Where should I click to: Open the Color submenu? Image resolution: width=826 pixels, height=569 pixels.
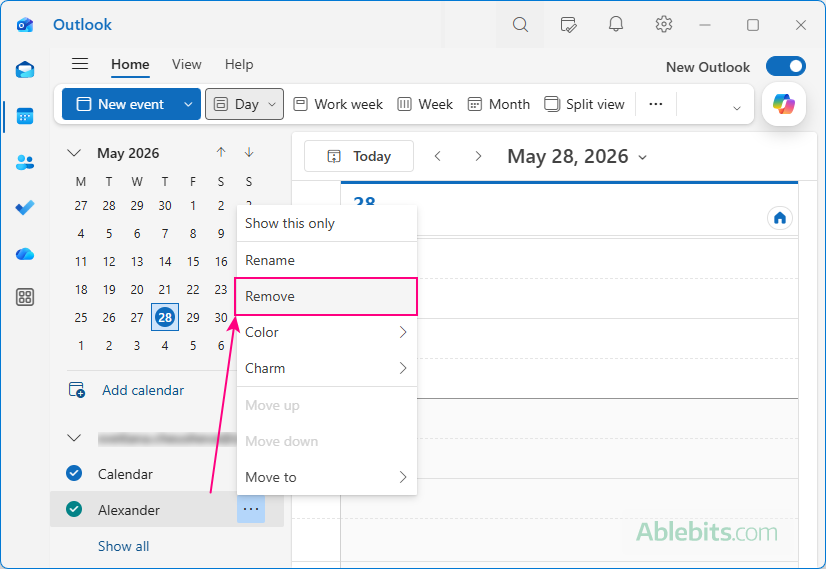coord(327,332)
